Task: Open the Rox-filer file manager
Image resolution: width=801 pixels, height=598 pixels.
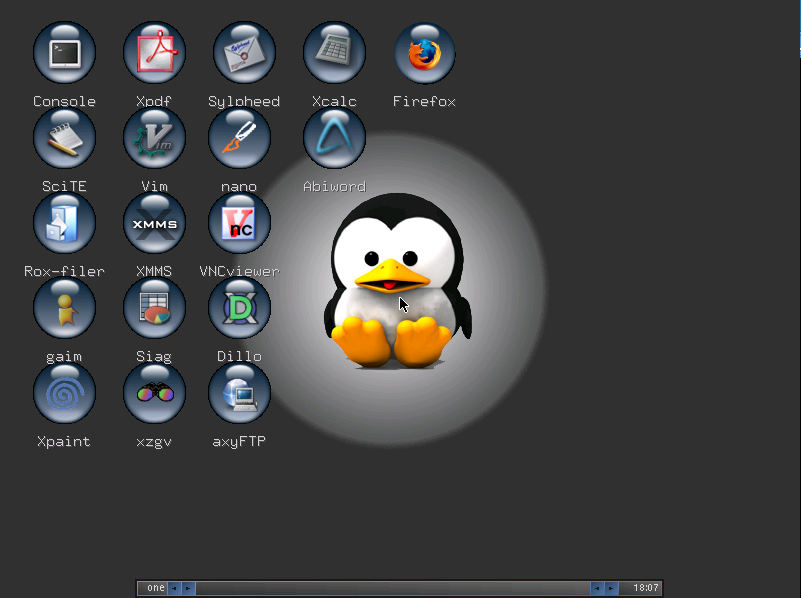Action: click(64, 222)
